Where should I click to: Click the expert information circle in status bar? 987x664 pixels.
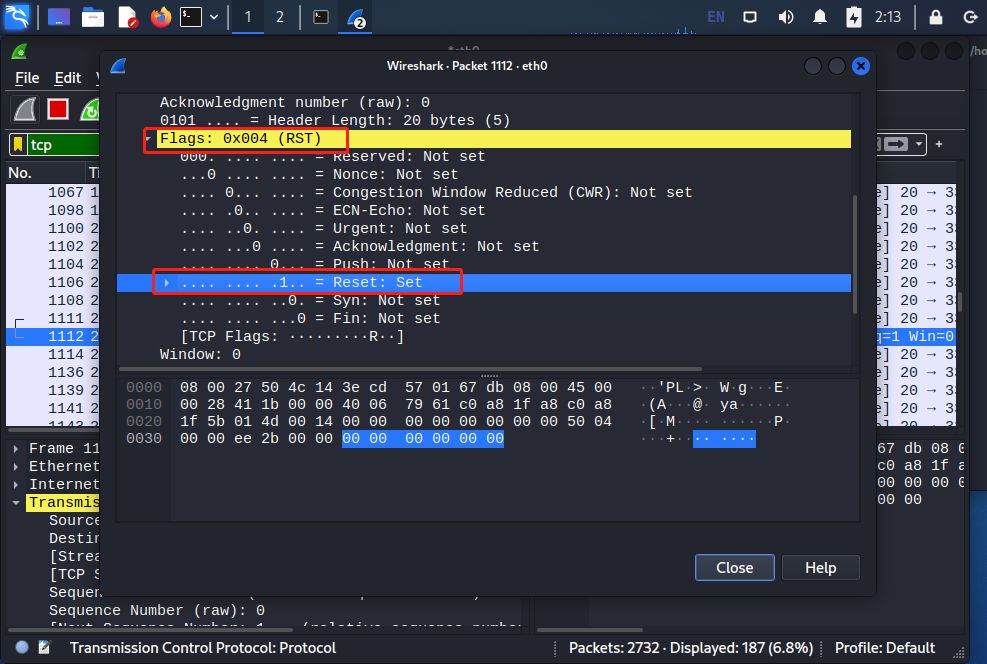(x=22, y=648)
